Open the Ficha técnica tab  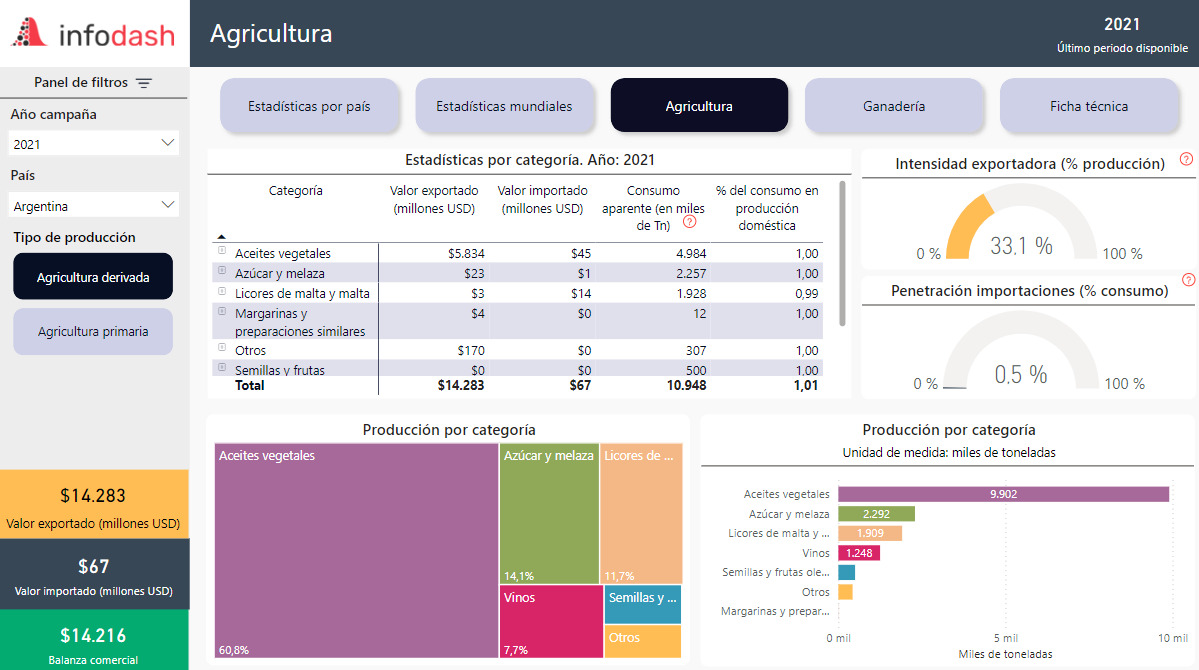pos(1089,106)
